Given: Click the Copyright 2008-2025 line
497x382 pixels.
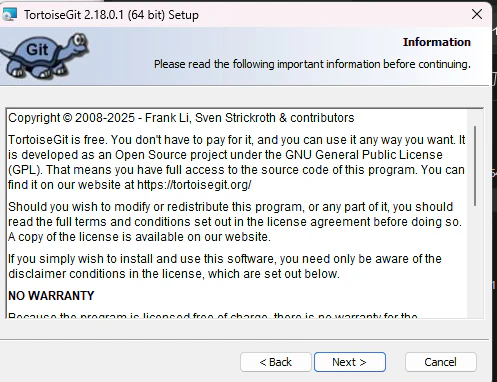Looking at the screenshot, I should (181, 118).
